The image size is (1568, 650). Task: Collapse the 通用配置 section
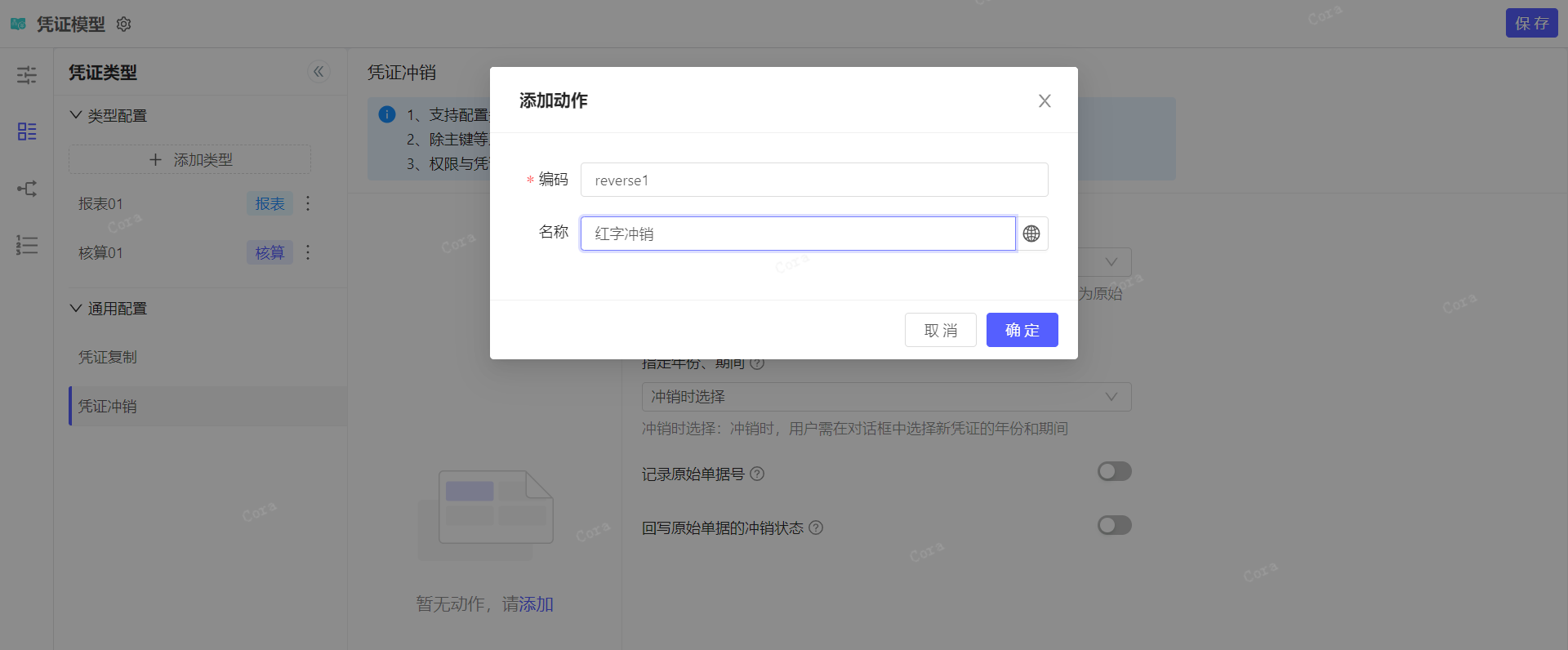pos(76,308)
